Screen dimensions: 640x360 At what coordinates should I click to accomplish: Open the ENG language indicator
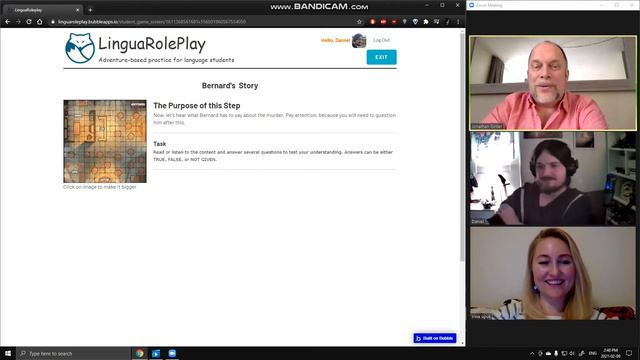pos(593,353)
